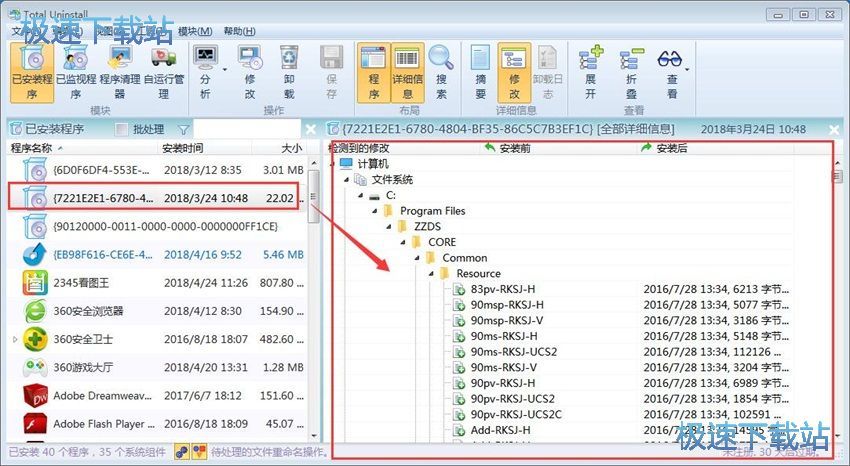The image size is (850, 466).
Task: Open the 分析 dropdown arrow
Action: [x=225, y=69]
